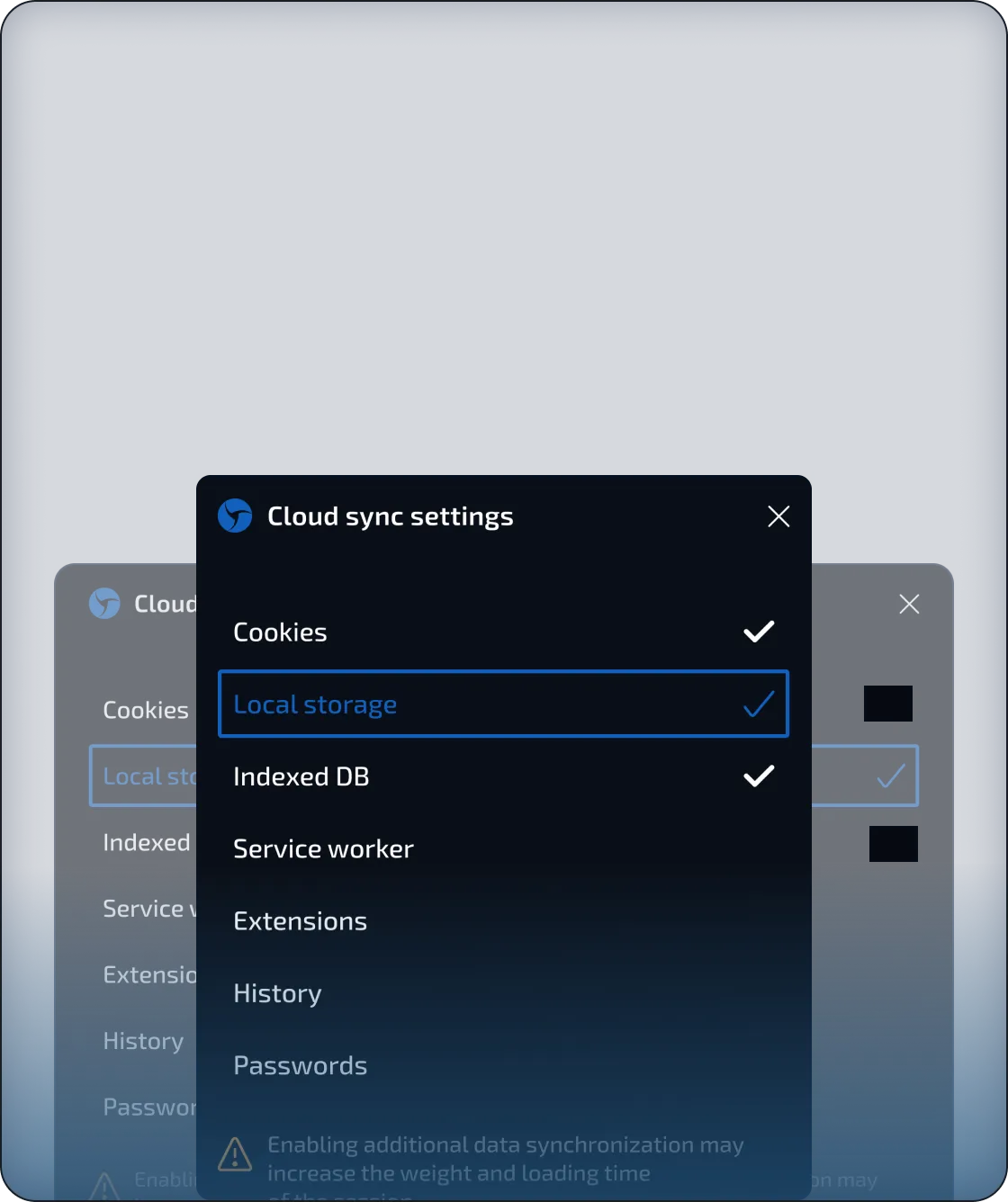Enable Service worker sync in the front dialog
1008x1202 pixels.
click(x=503, y=848)
